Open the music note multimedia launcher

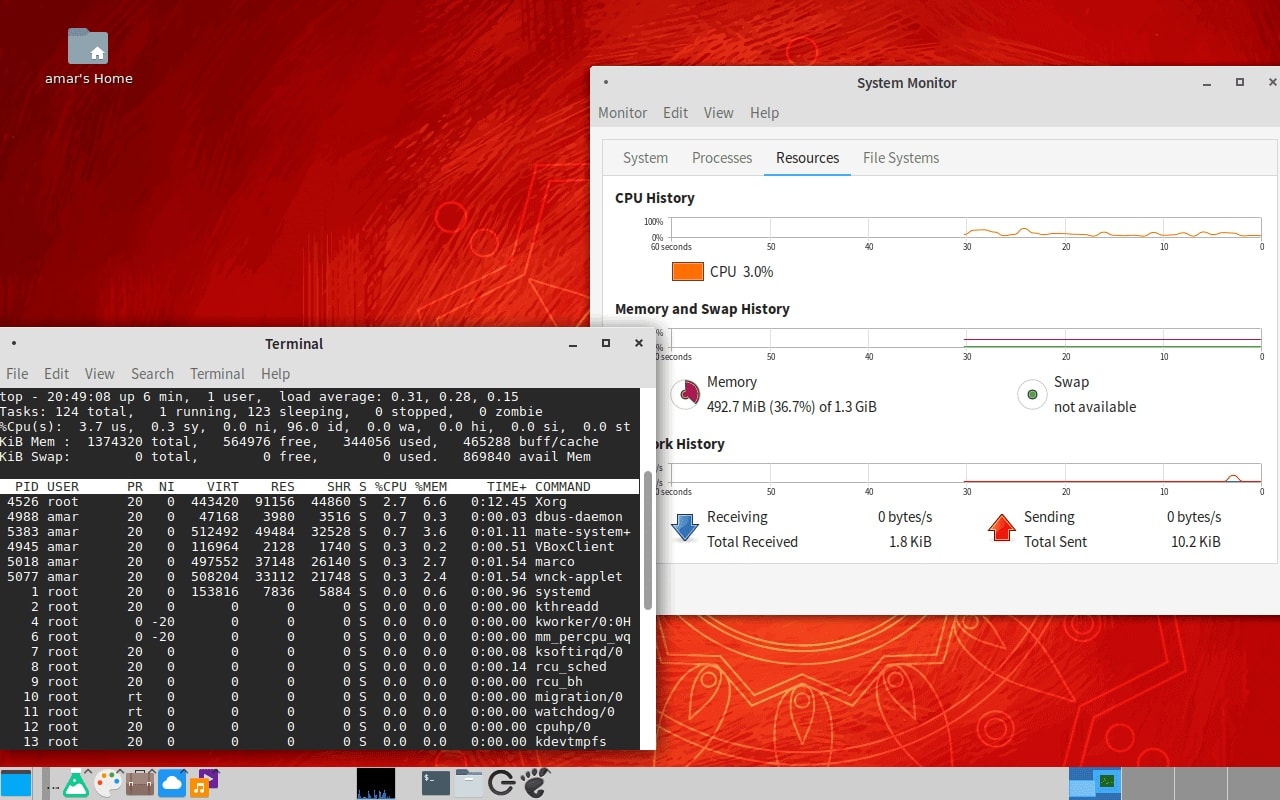click(203, 783)
